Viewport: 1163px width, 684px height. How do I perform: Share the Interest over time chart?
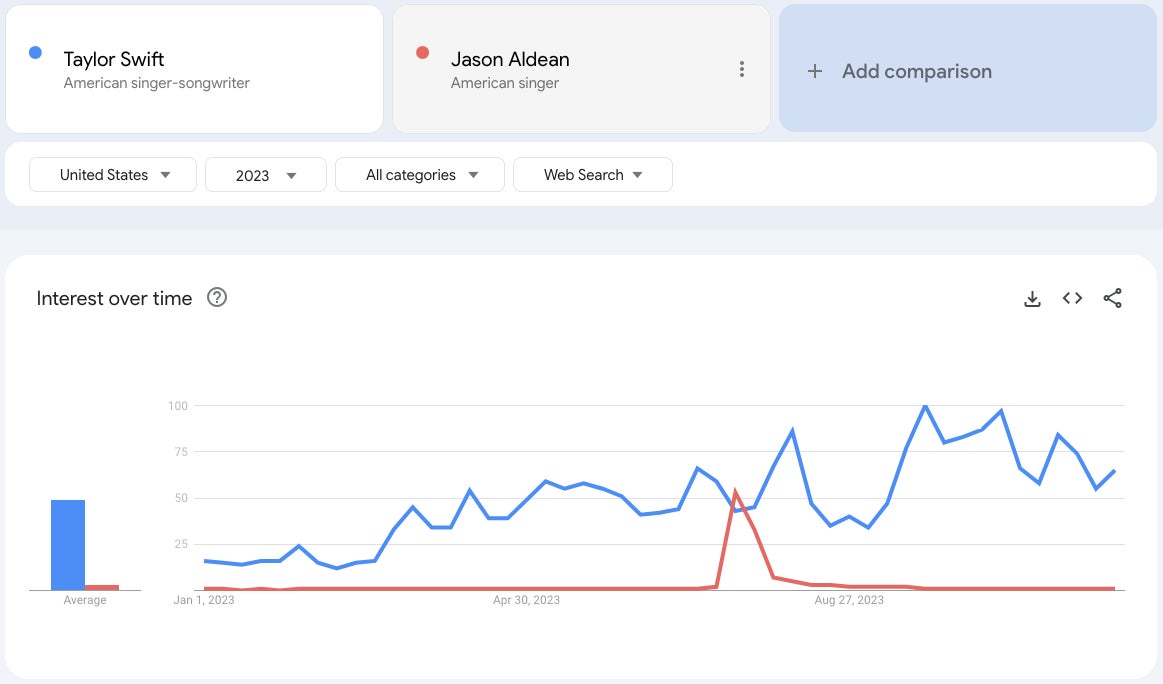point(1112,298)
